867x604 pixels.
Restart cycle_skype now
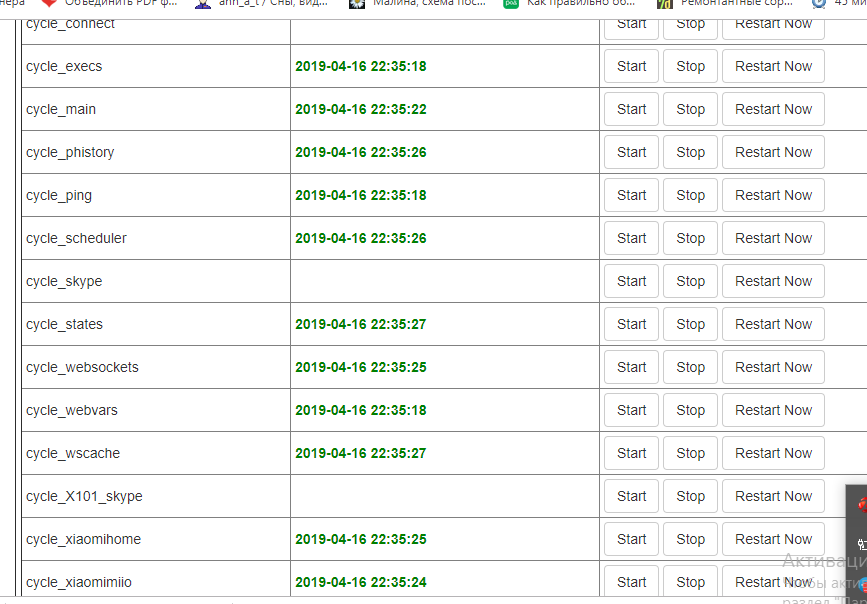coord(773,281)
